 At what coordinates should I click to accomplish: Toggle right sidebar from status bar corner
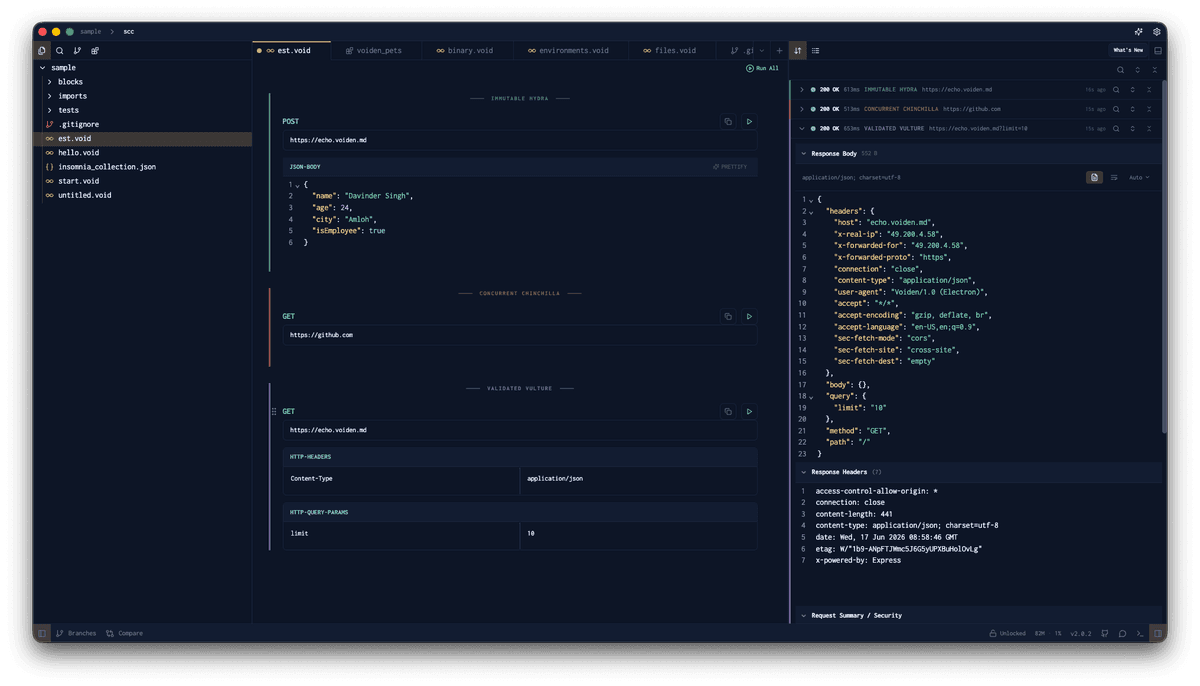coord(1158,633)
